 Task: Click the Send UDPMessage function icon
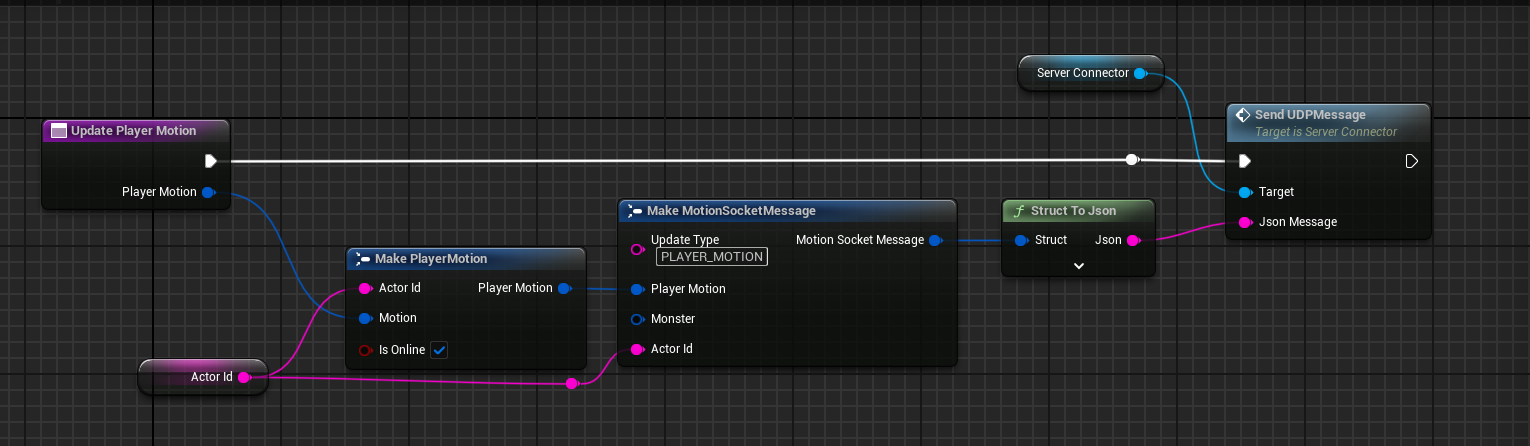click(x=1243, y=115)
